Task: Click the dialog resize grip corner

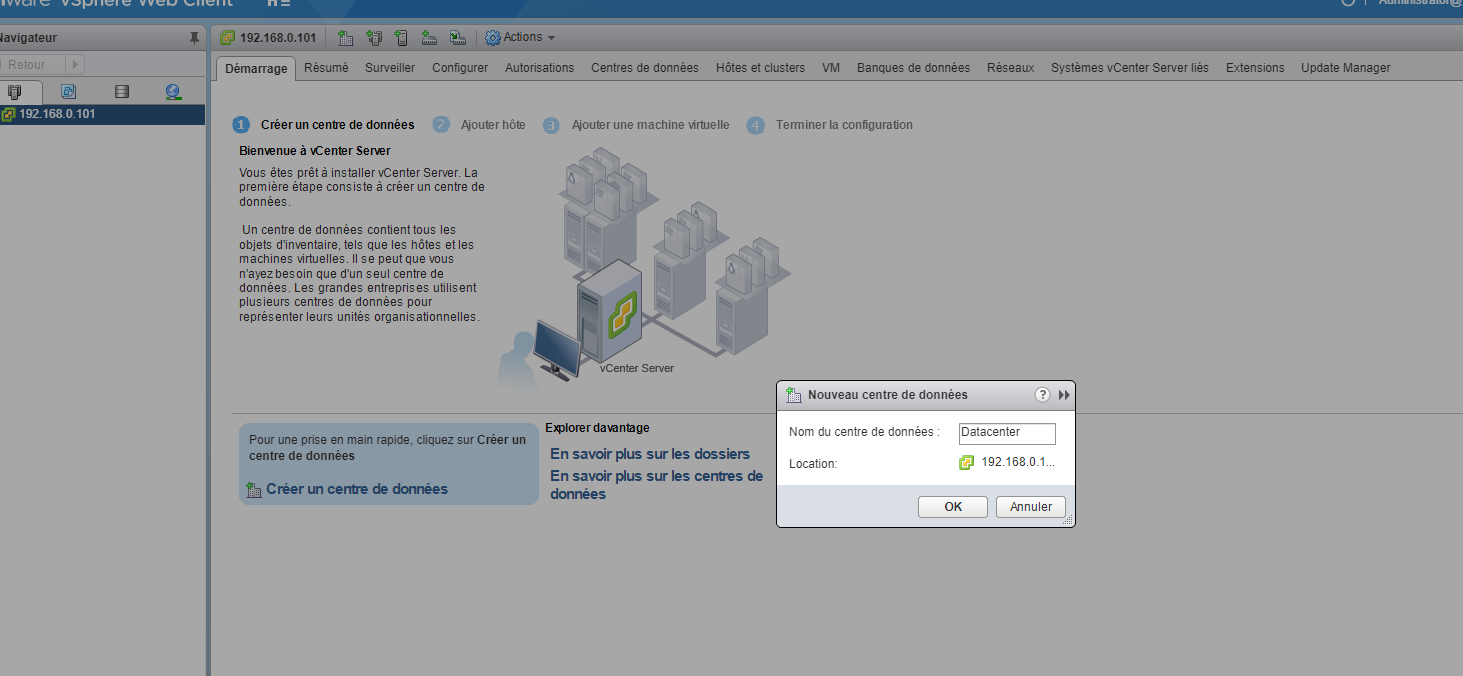Action: click(1067, 520)
